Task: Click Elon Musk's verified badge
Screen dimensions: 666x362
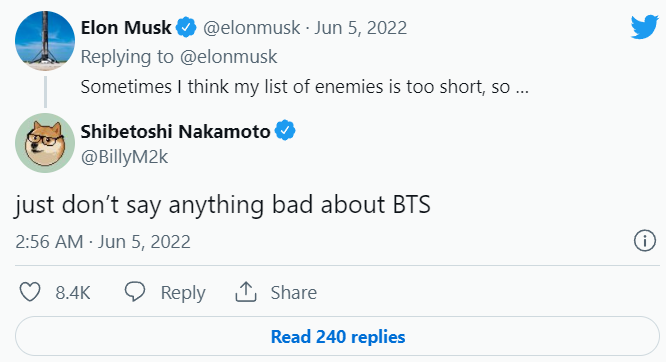Action: coord(186,28)
